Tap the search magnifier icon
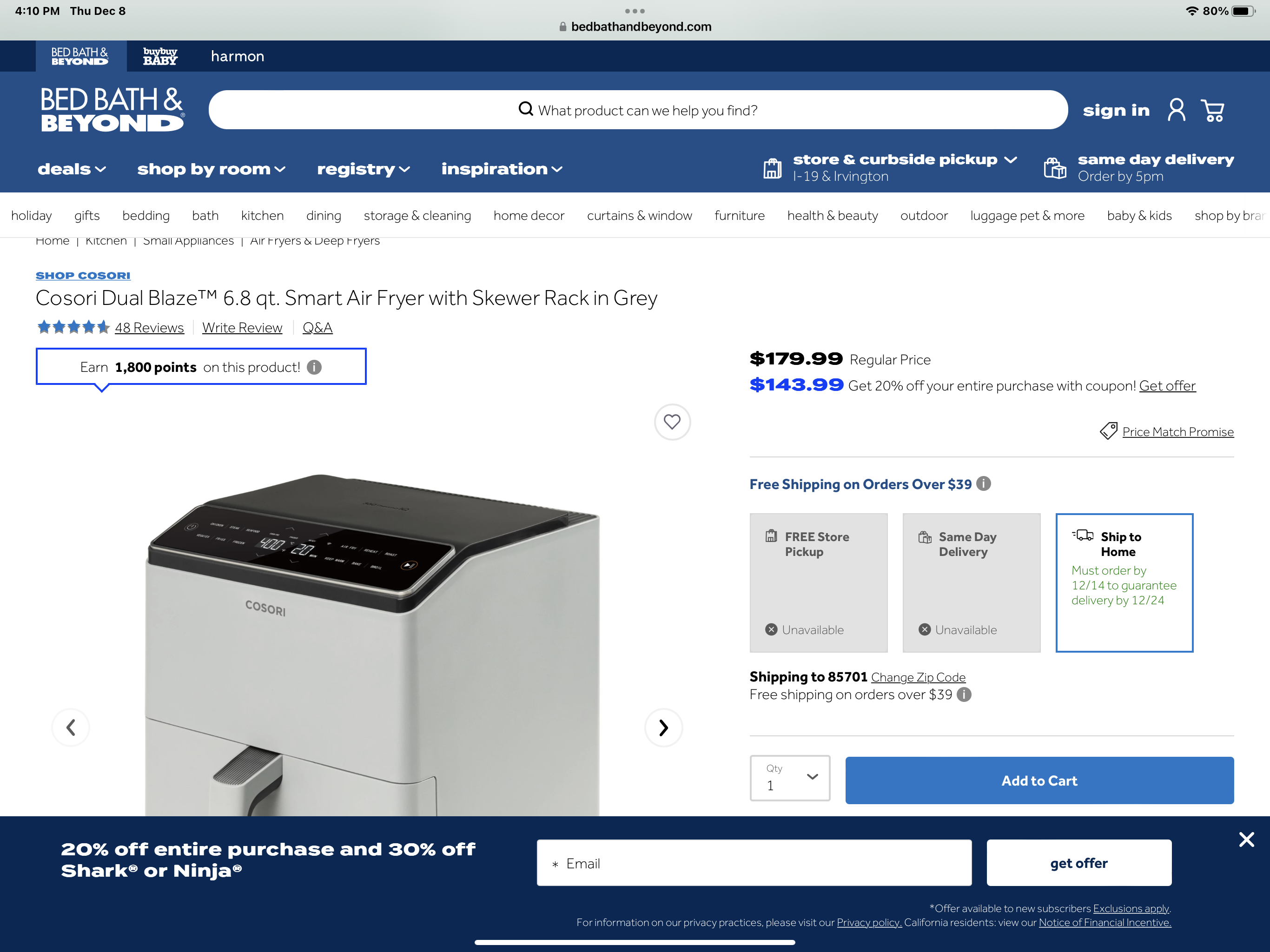This screenshot has width=1270, height=952. click(525, 108)
